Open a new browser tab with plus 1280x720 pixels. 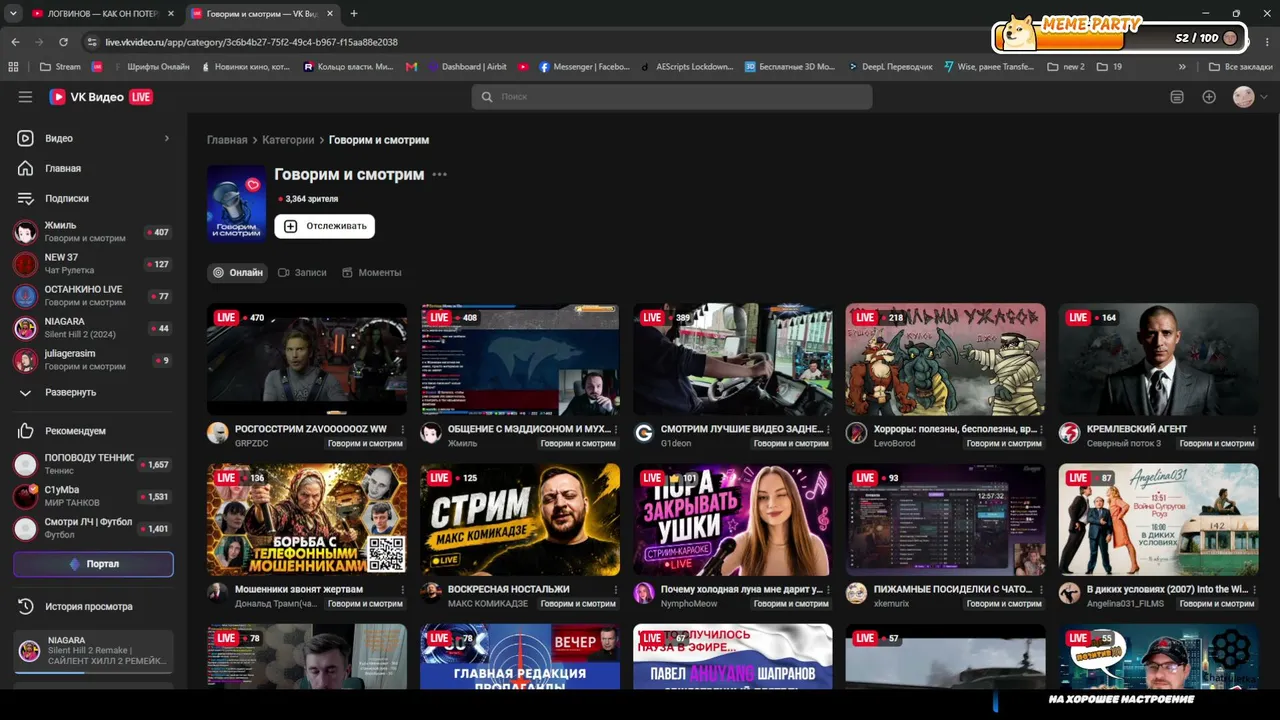pos(354,13)
